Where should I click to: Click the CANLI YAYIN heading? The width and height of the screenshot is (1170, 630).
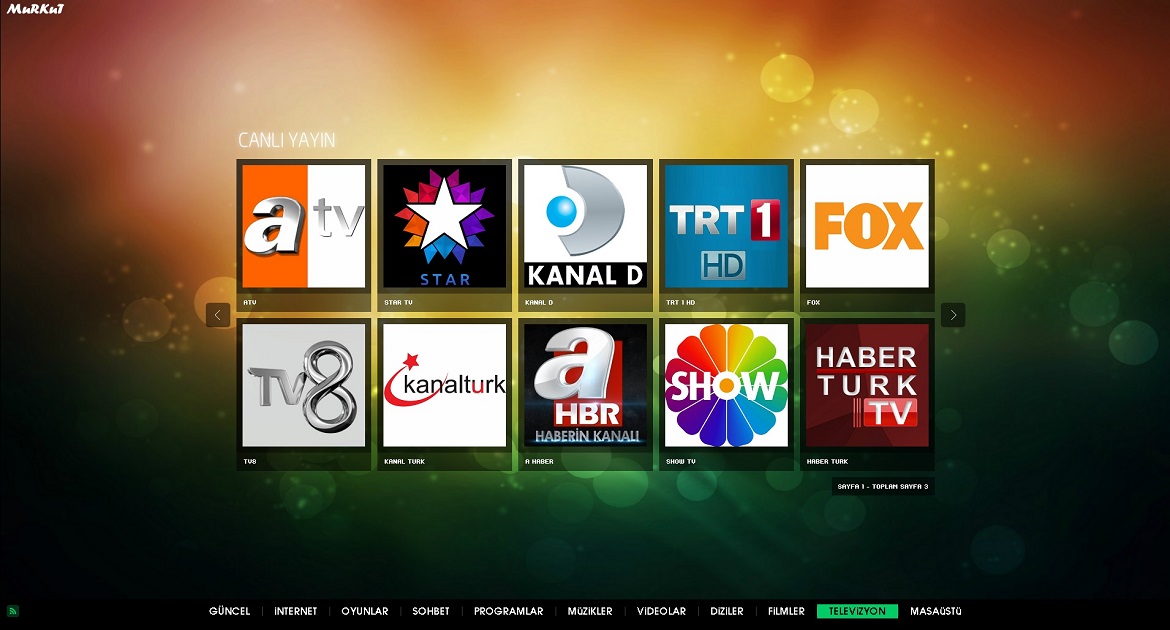[x=287, y=140]
